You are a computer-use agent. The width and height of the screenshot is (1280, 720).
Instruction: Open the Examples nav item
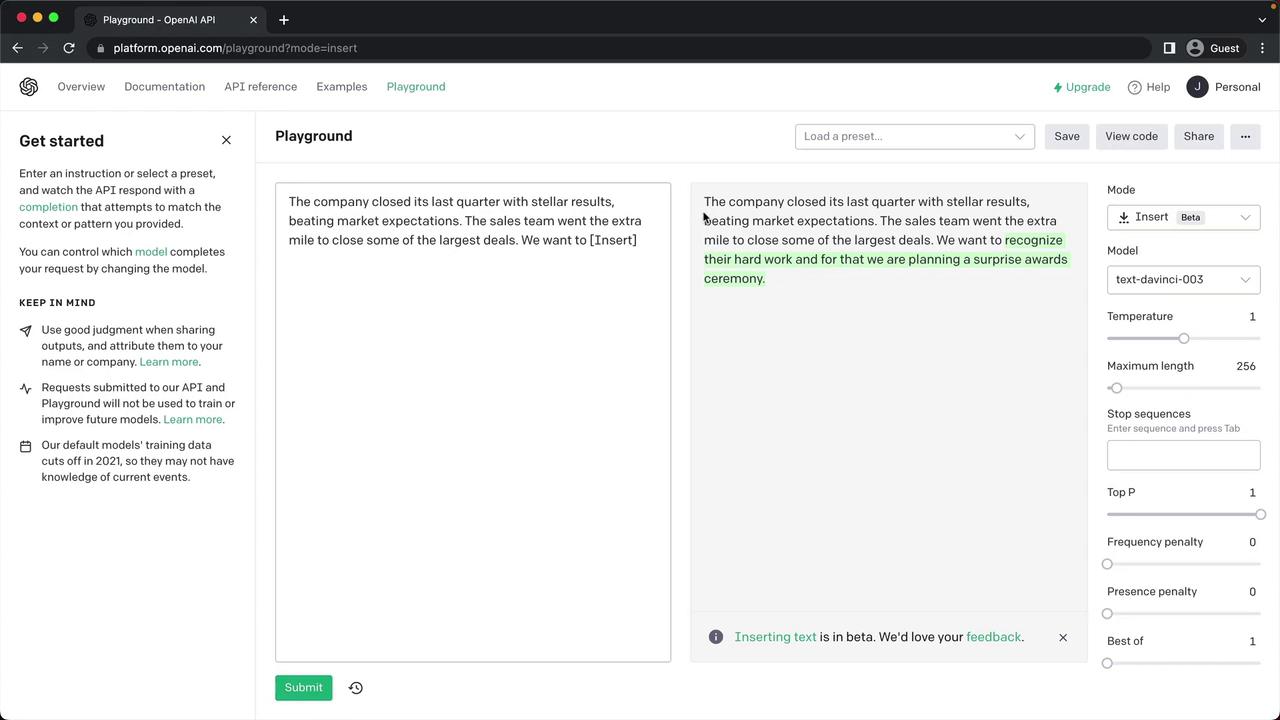coord(342,87)
